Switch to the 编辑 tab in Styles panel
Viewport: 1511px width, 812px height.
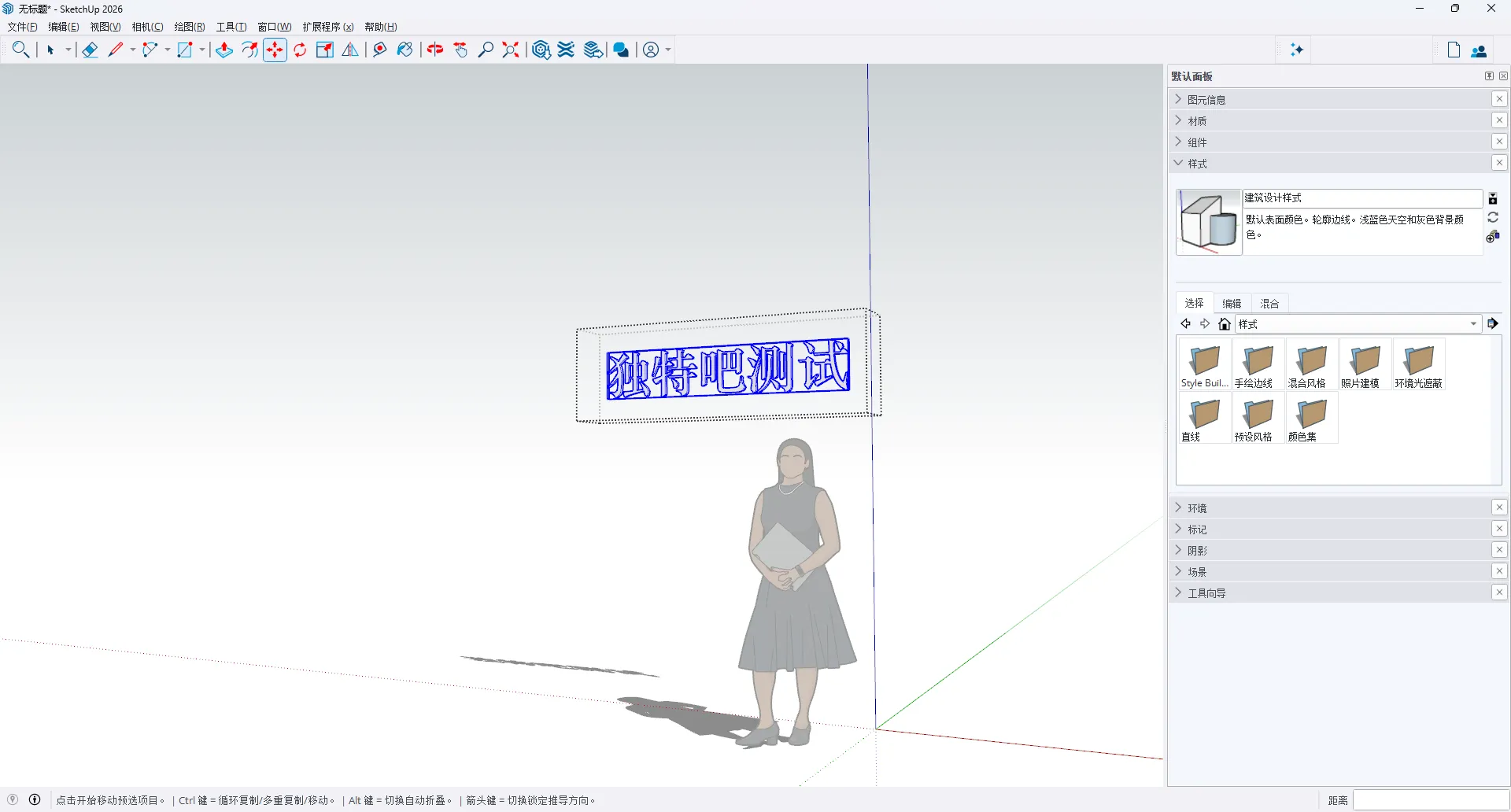click(1232, 303)
